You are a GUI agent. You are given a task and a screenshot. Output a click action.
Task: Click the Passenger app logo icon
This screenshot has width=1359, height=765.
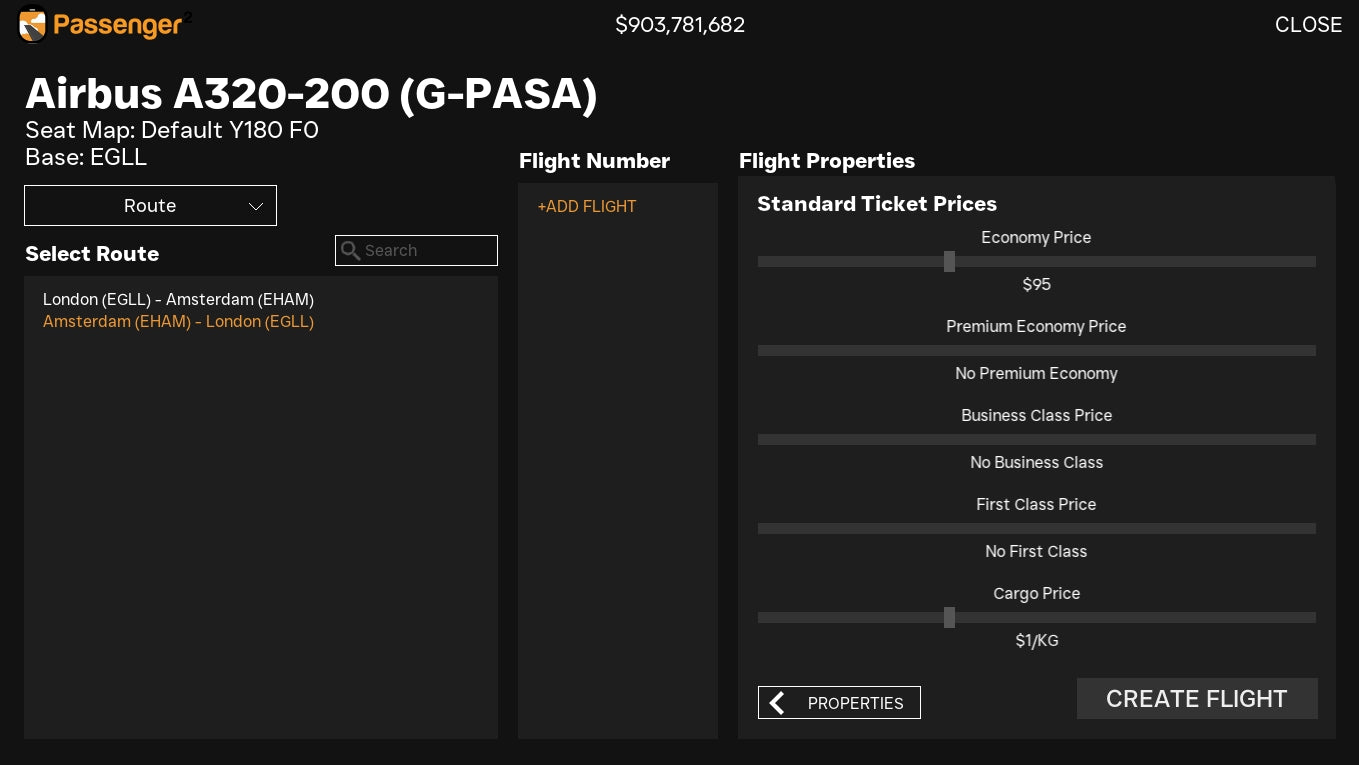click(x=33, y=25)
